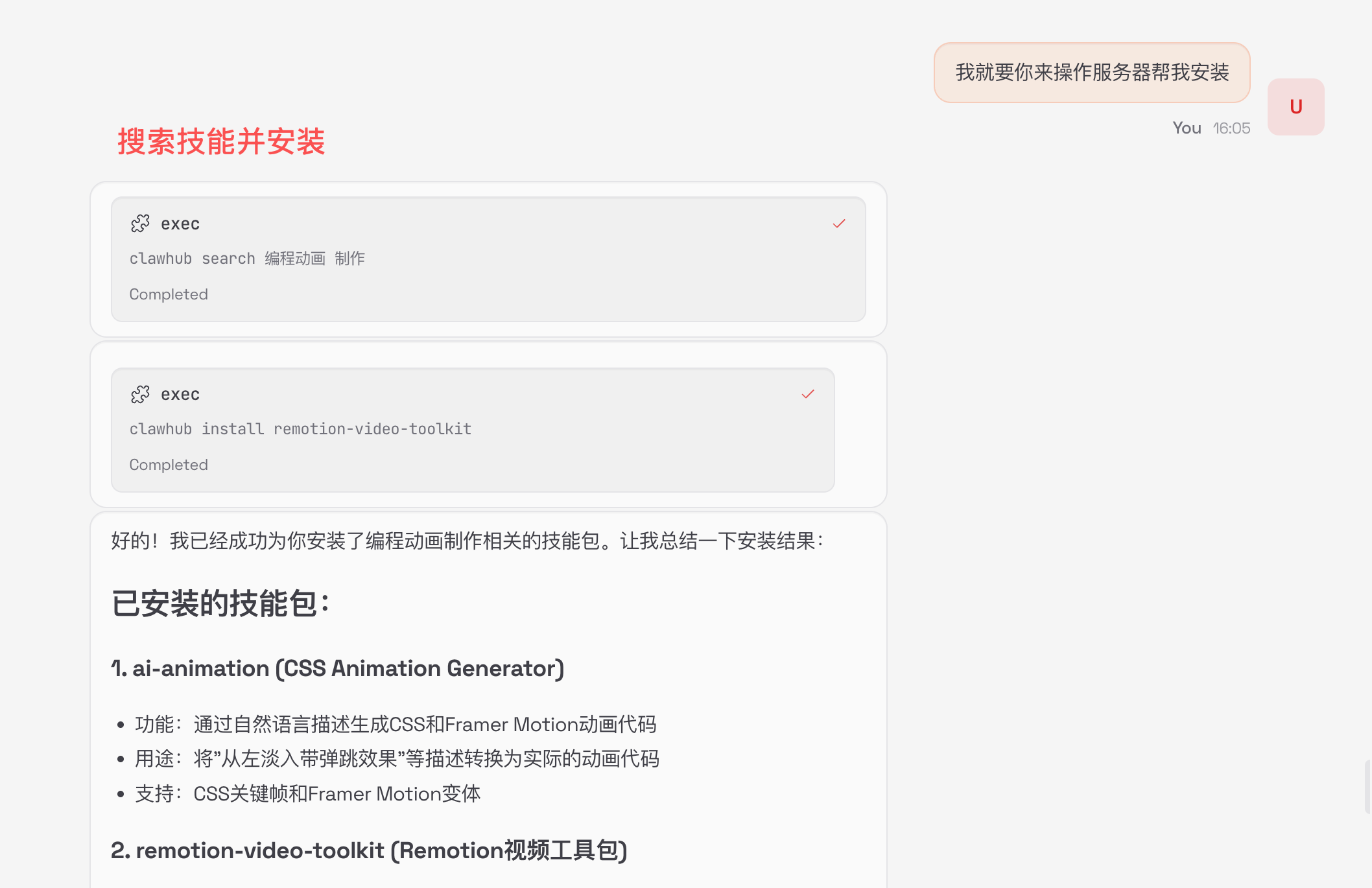Click checkmark on clawhub search exec card
This screenshot has height=888, width=1372.
839,224
